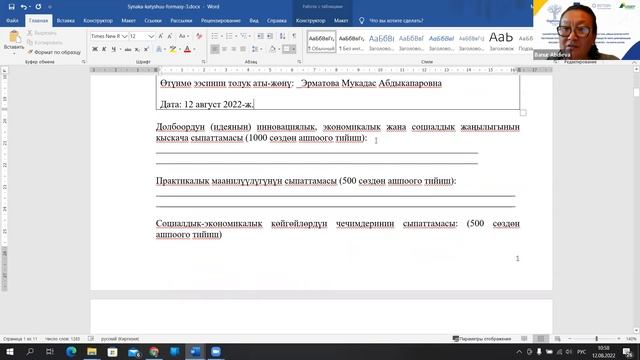Save the document with the floppy icon
640x360 pixels.
coord(11,7)
